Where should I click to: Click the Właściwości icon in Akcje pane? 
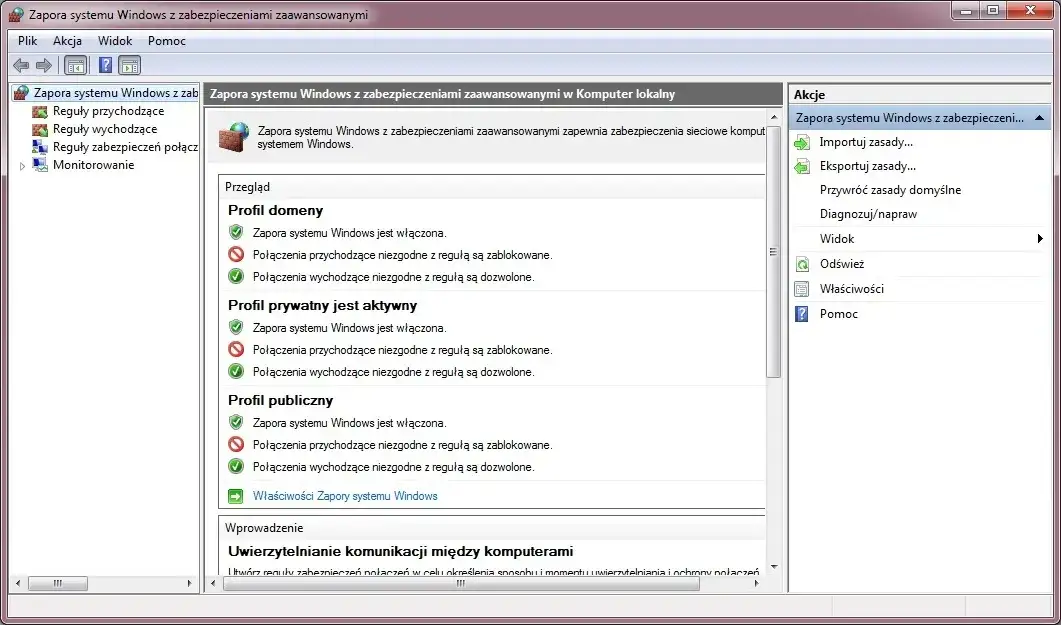click(802, 288)
